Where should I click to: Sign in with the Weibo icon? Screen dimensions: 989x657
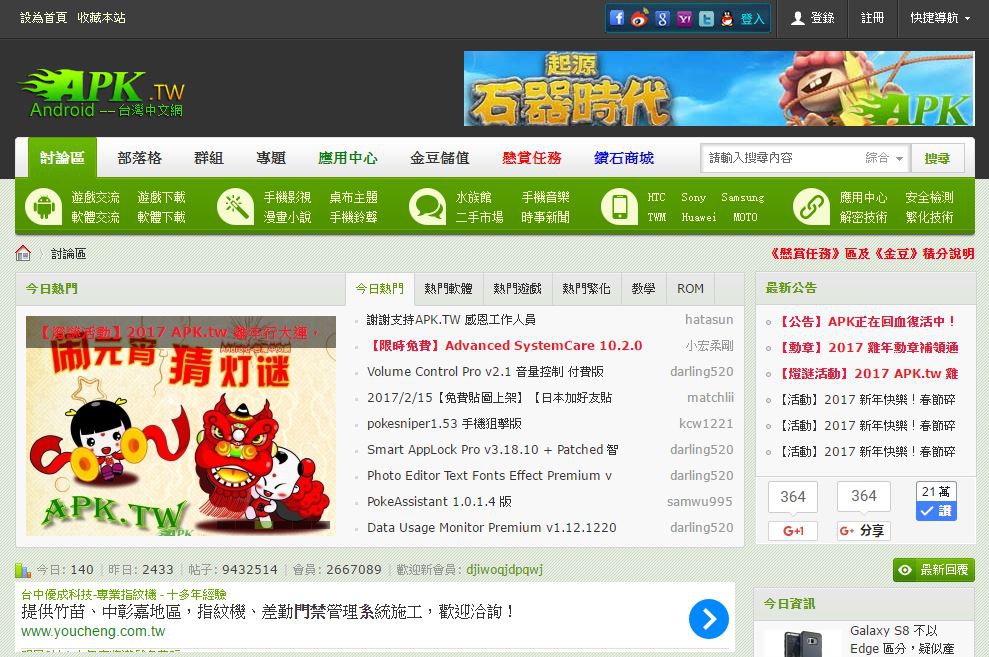click(640, 18)
